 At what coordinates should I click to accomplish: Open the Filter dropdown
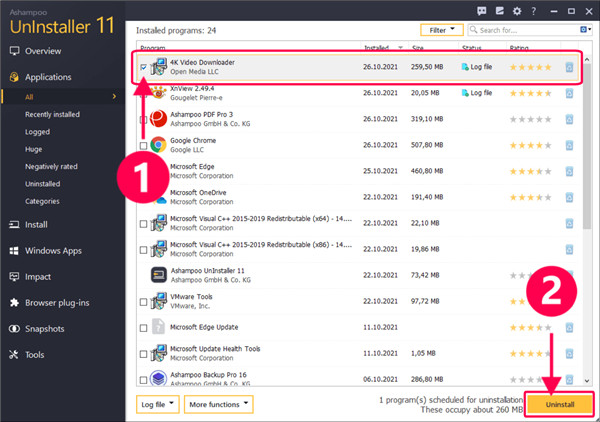[x=442, y=30]
